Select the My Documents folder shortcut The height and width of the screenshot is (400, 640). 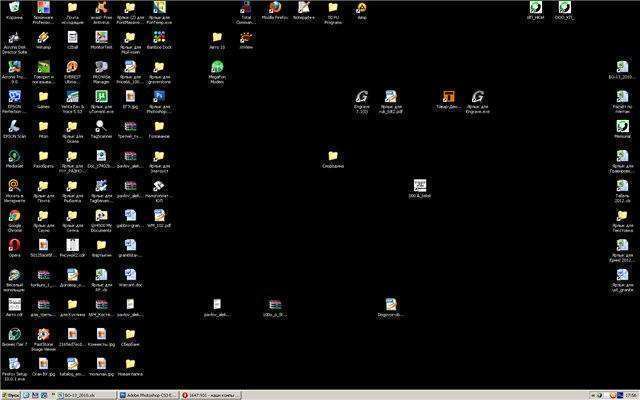point(101,221)
